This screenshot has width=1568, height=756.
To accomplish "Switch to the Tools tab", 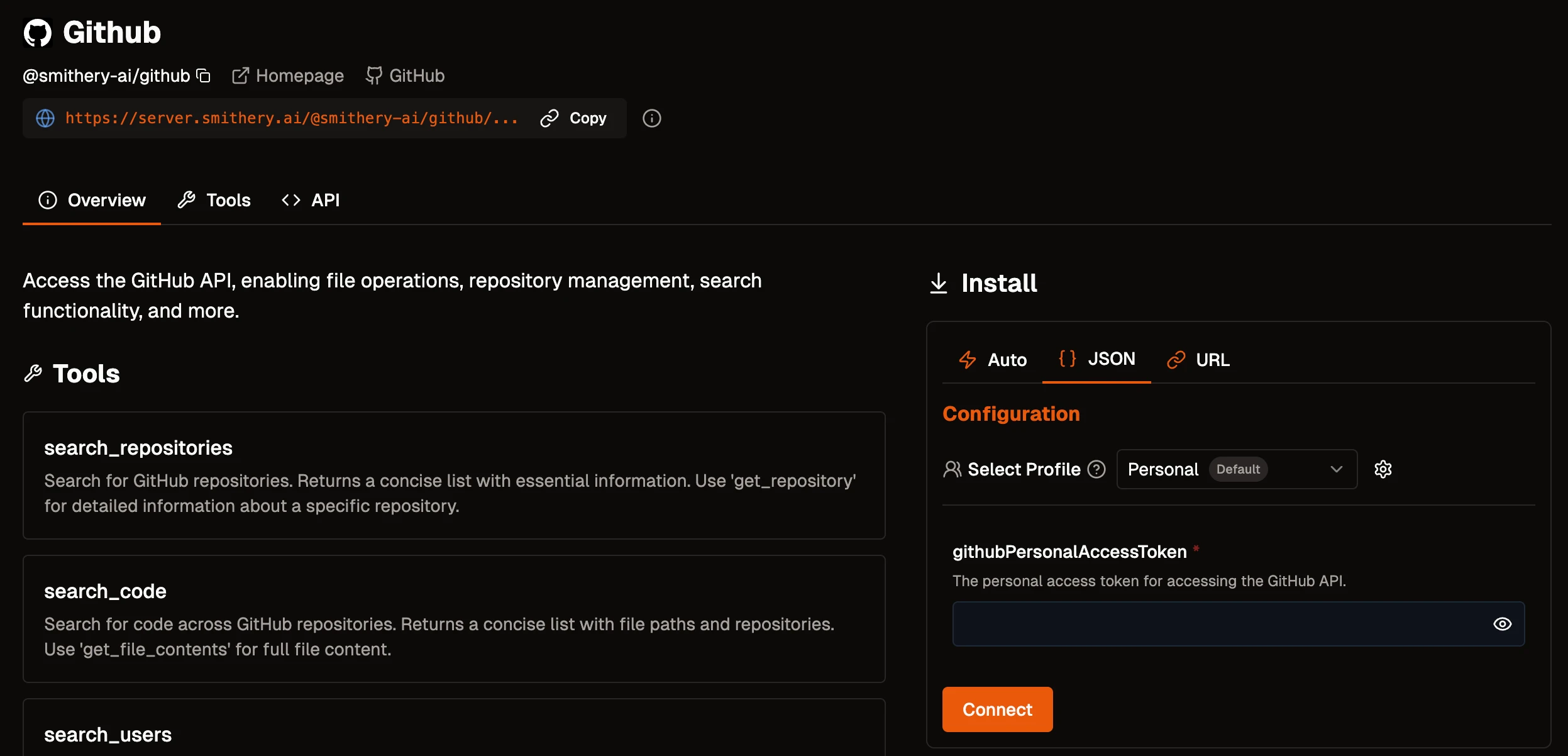I will pyautogui.click(x=214, y=201).
